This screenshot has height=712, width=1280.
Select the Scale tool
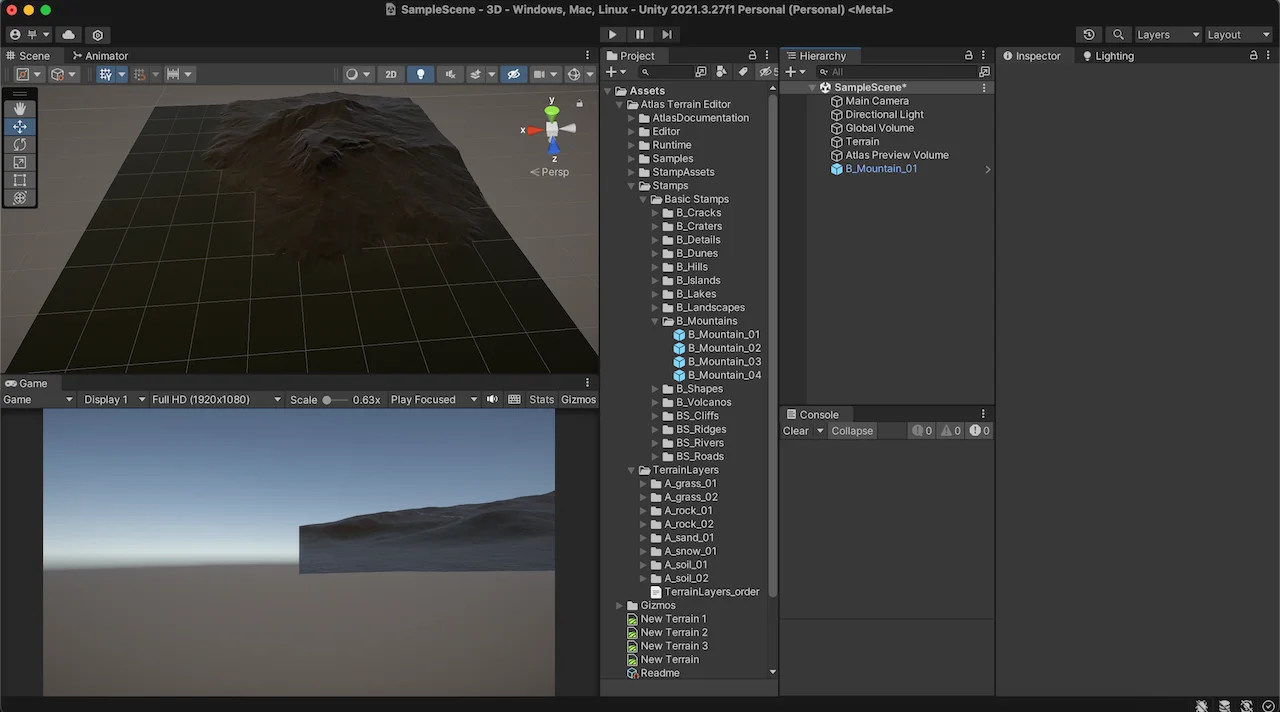tap(20, 163)
